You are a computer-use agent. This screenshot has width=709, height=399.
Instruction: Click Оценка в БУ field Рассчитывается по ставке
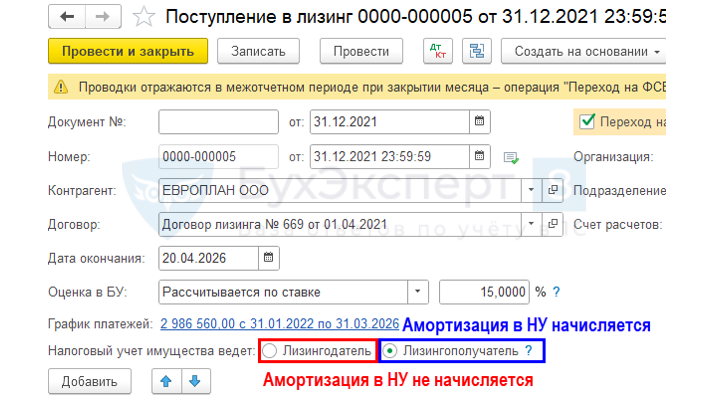283,292
